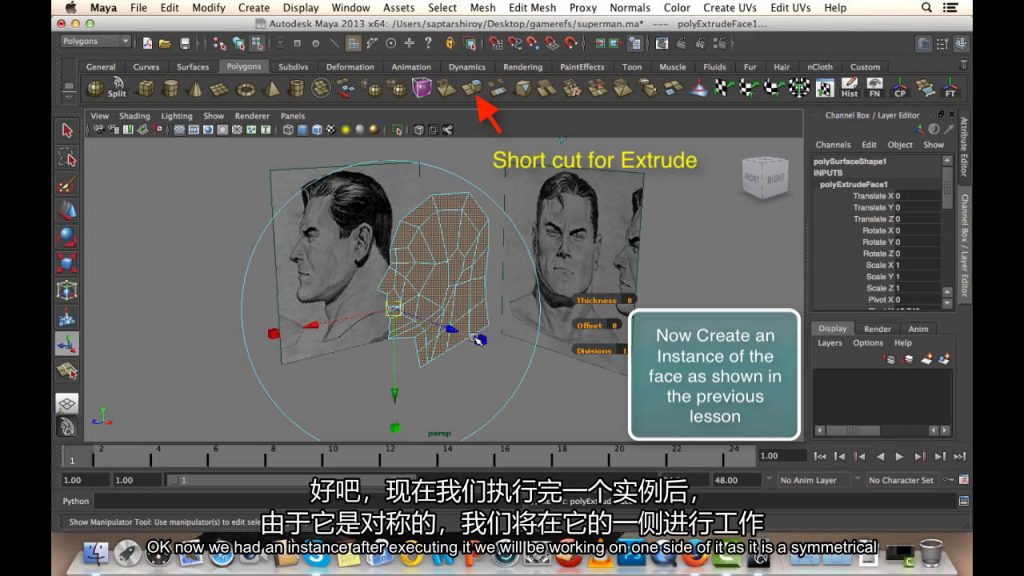This screenshot has width=1024, height=576.
Task: Switch to the Surfaces shelf tab
Action: pyautogui.click(x=193, y=67)
